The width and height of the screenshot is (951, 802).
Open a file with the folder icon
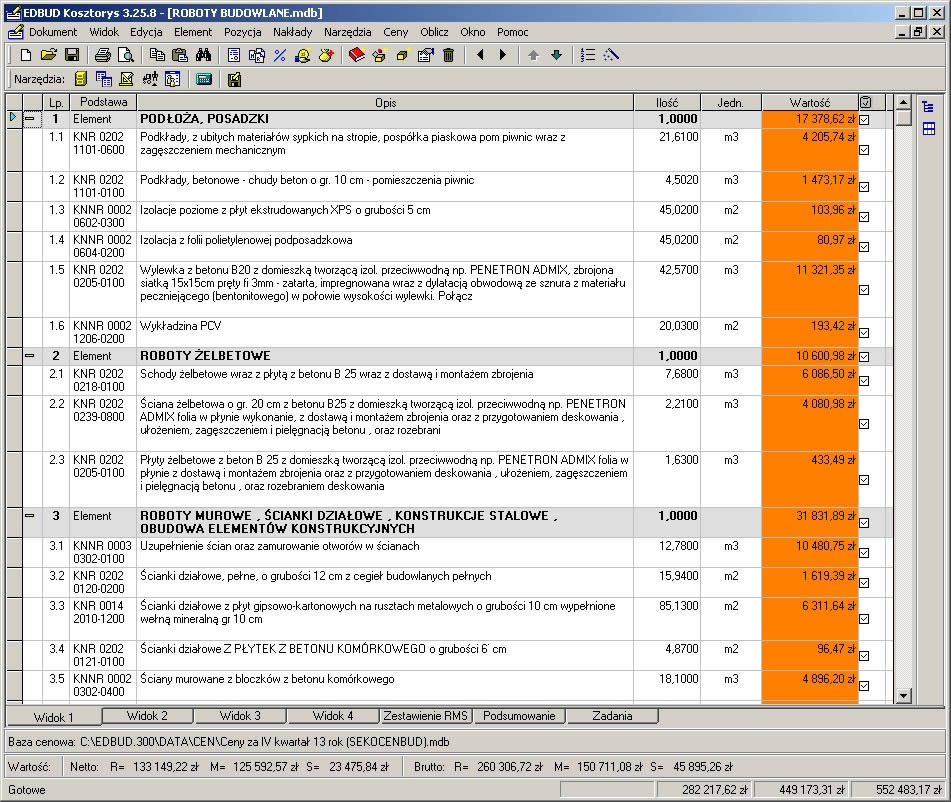49,55
